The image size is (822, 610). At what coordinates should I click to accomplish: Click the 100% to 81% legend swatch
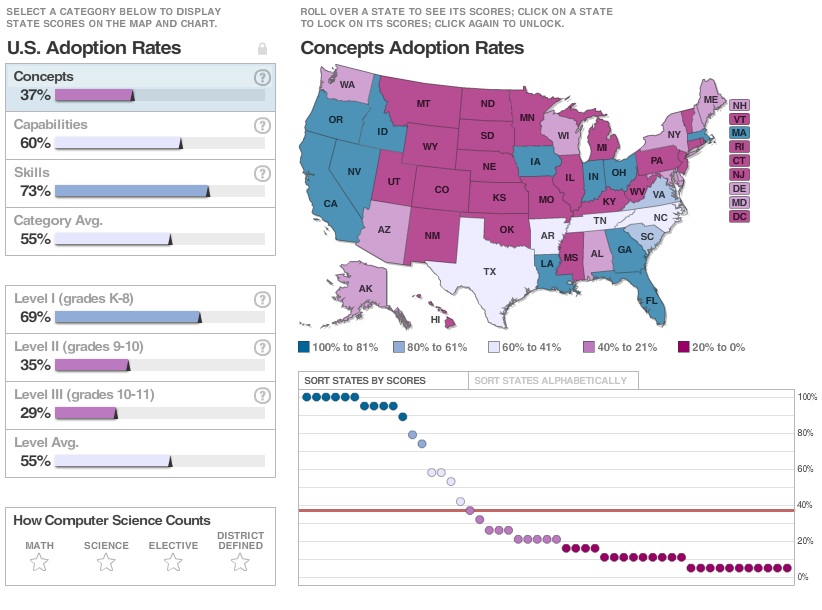tap(304, 347)
